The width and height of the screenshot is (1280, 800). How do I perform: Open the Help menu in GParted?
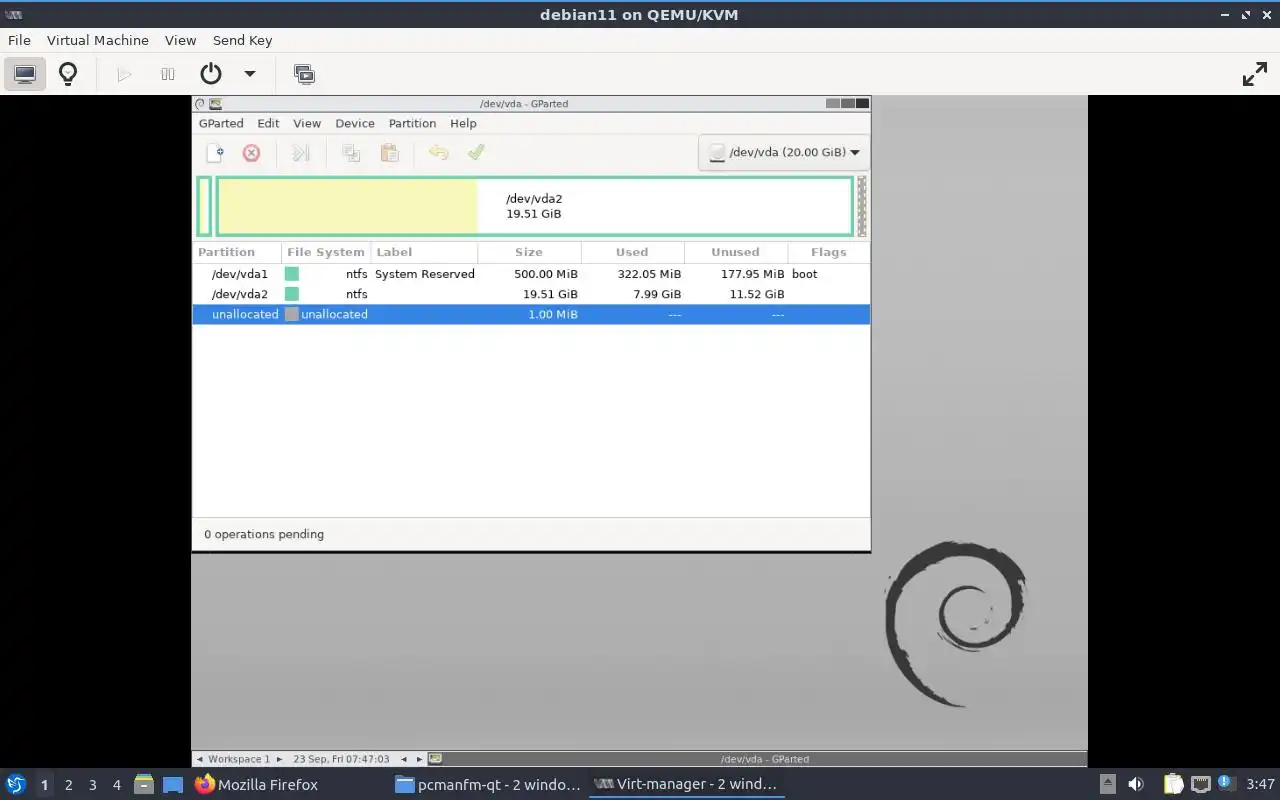point(463,123)
